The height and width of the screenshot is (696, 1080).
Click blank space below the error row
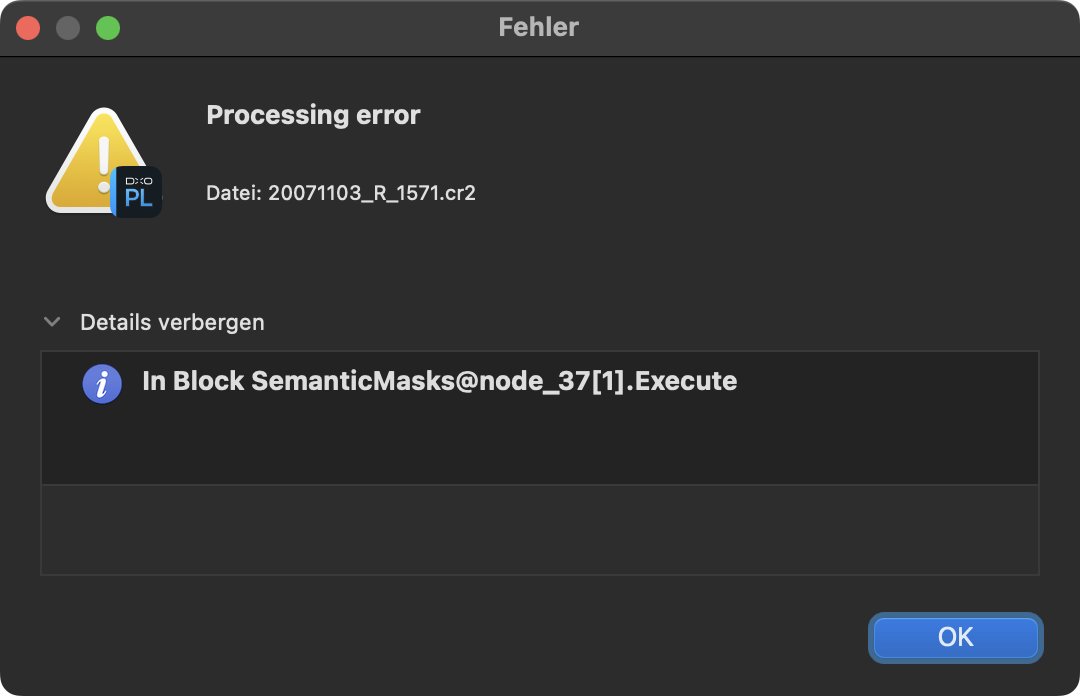pos(539,445)
